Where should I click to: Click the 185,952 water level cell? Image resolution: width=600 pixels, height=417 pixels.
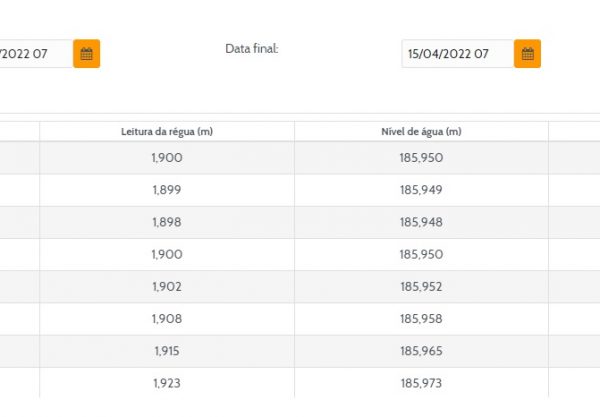(x=421, y=286)
